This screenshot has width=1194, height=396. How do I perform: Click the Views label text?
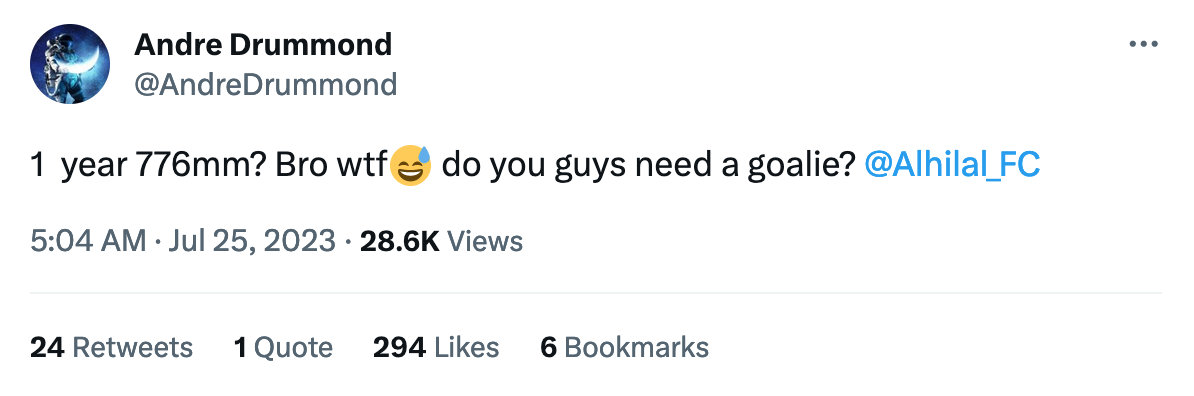pos(485,241)
